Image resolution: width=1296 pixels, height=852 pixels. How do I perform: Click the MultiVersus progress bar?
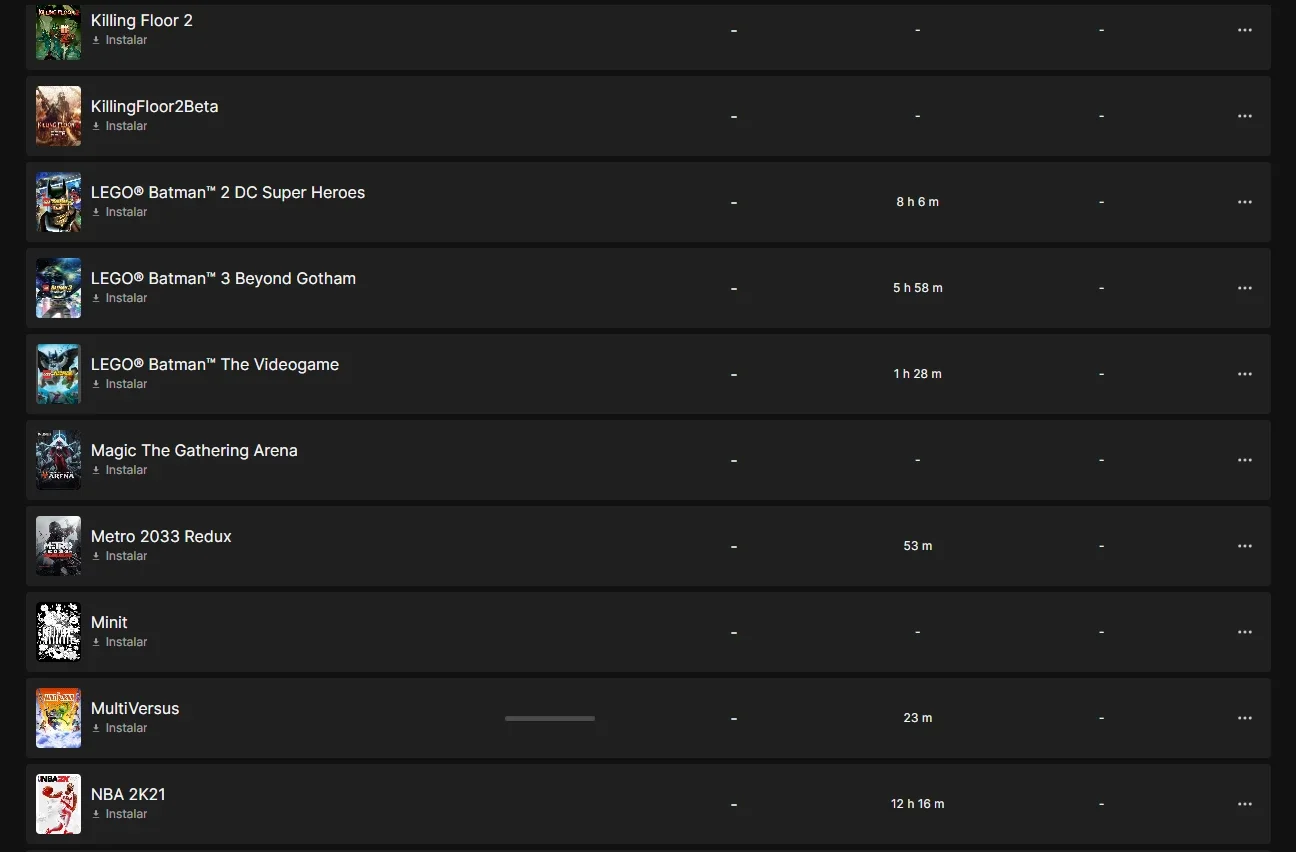click(x=550, y=718)
